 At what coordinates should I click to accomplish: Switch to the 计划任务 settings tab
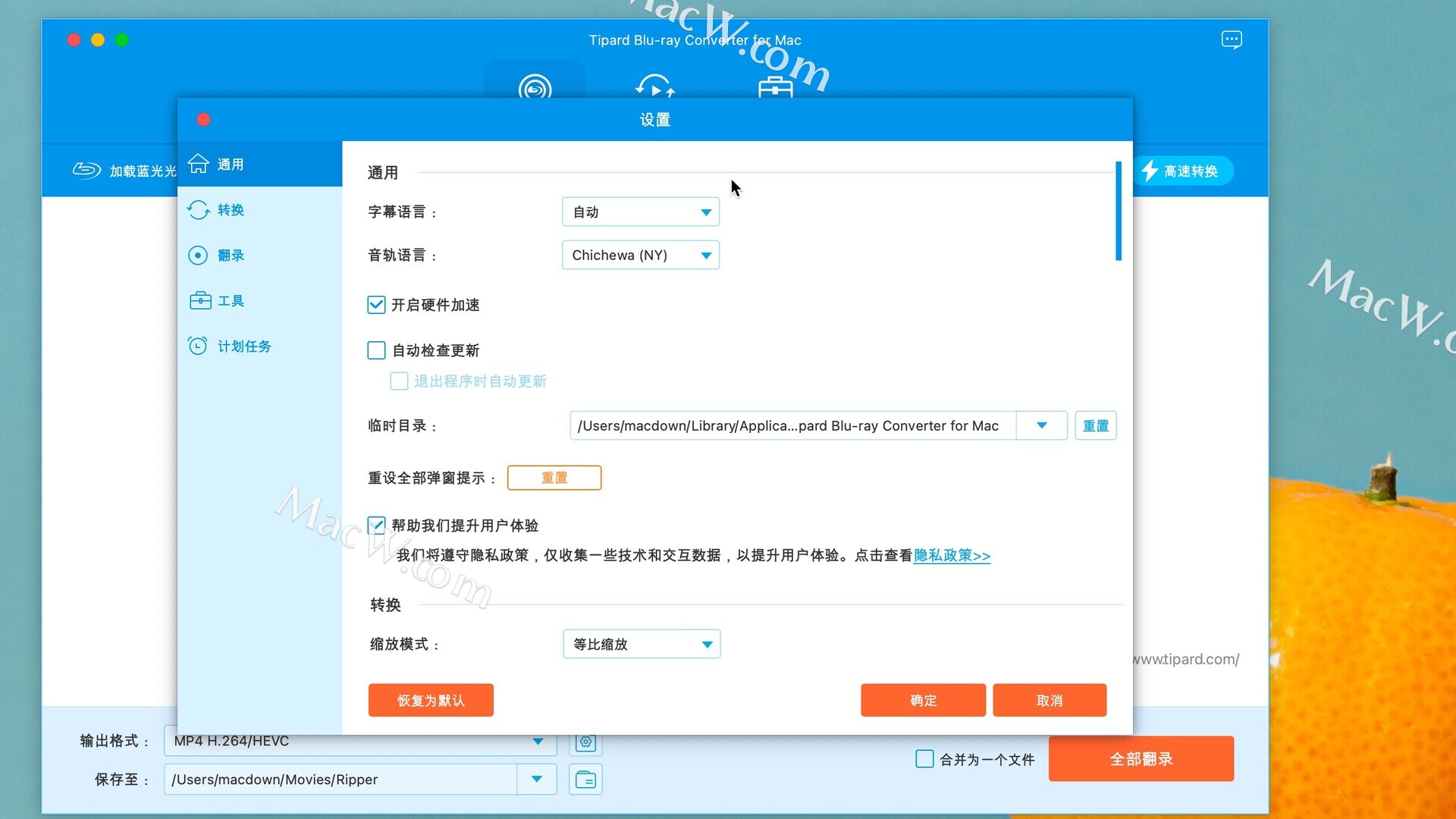click(x=260, y=347)
